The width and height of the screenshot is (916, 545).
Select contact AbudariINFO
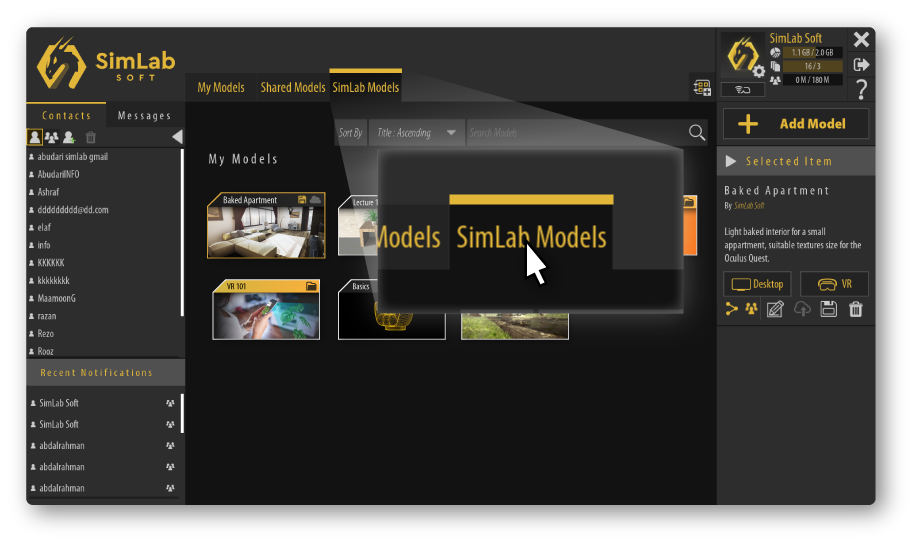(58, 174)
